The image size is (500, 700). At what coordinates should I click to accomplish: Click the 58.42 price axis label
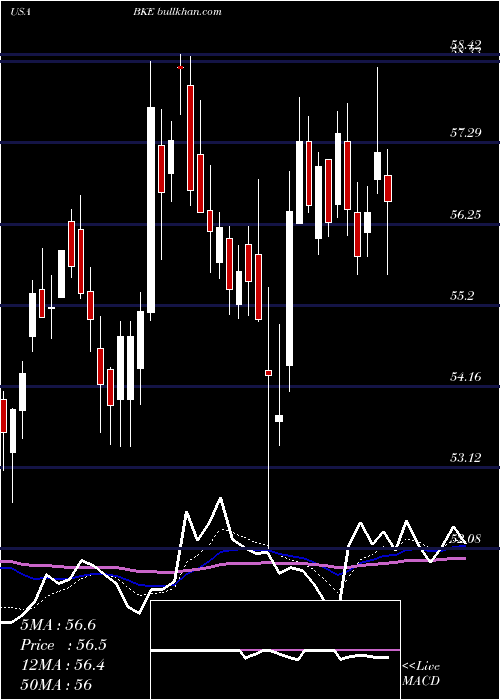pos(466,44)
